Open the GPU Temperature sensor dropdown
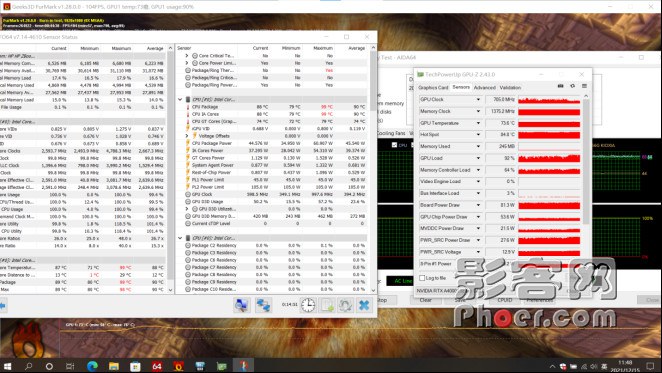This screenshot has height=373, width=662. click(x=478, y=123)
